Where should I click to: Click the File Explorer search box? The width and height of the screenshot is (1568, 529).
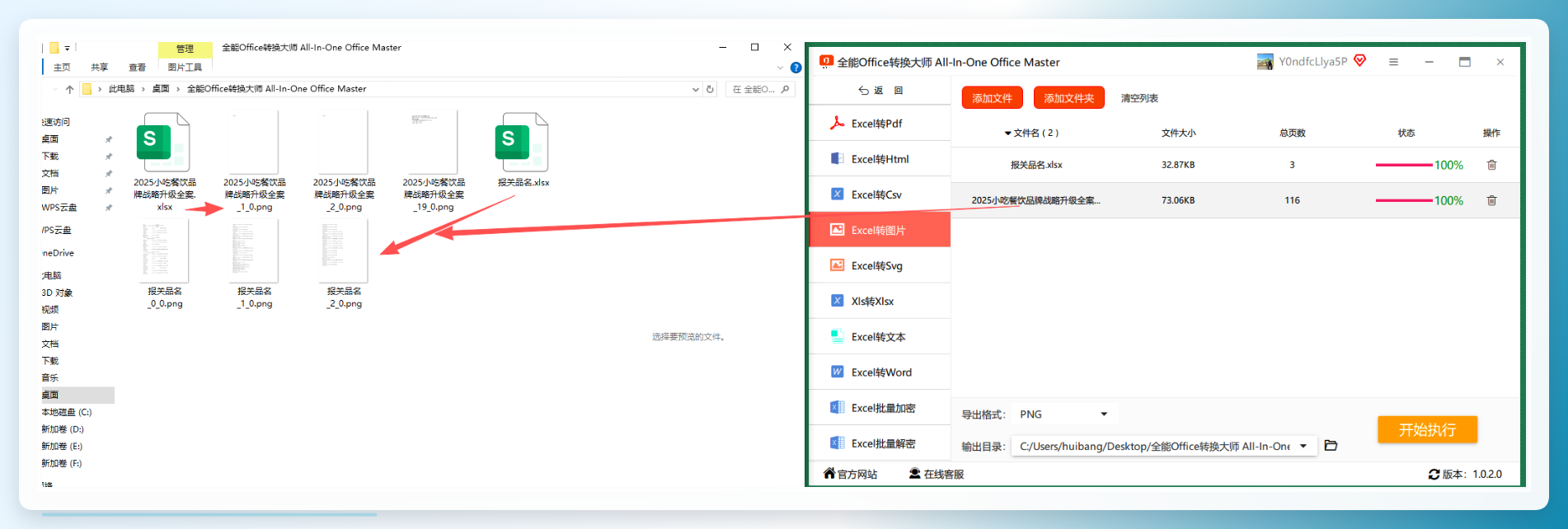coord(759,89)
